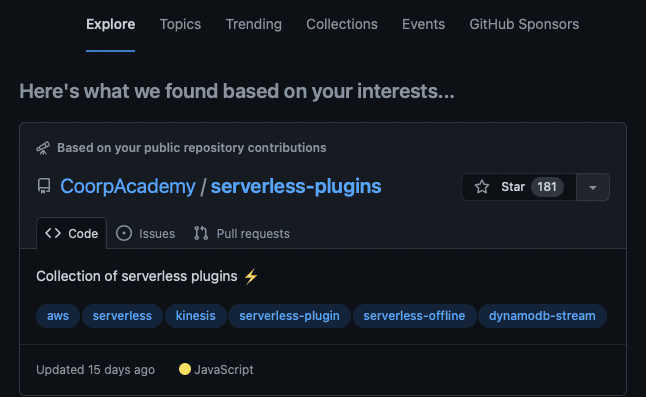Click the 181 star count badge

(547, 187)
